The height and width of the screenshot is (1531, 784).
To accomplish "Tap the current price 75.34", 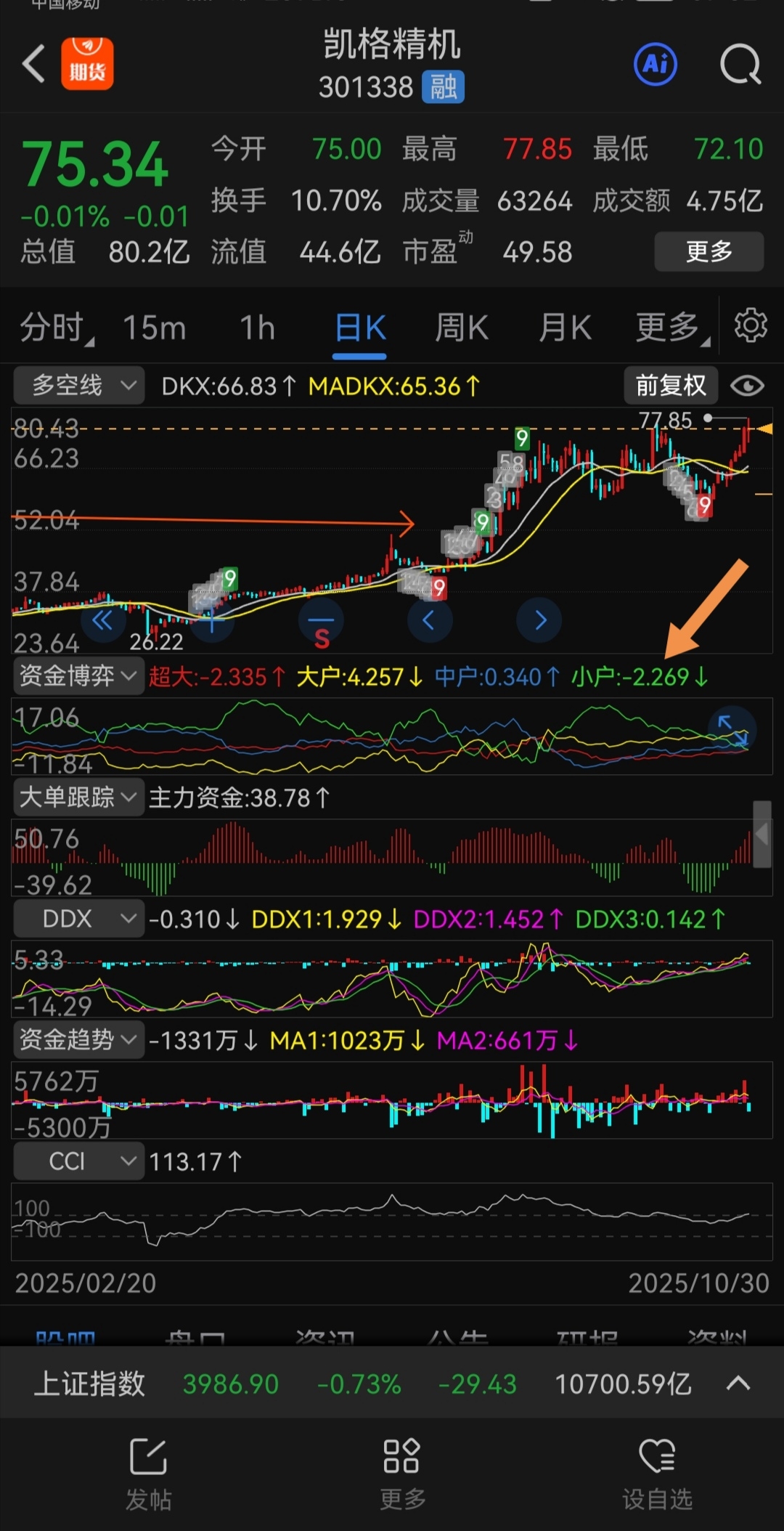I will point(95,163).
